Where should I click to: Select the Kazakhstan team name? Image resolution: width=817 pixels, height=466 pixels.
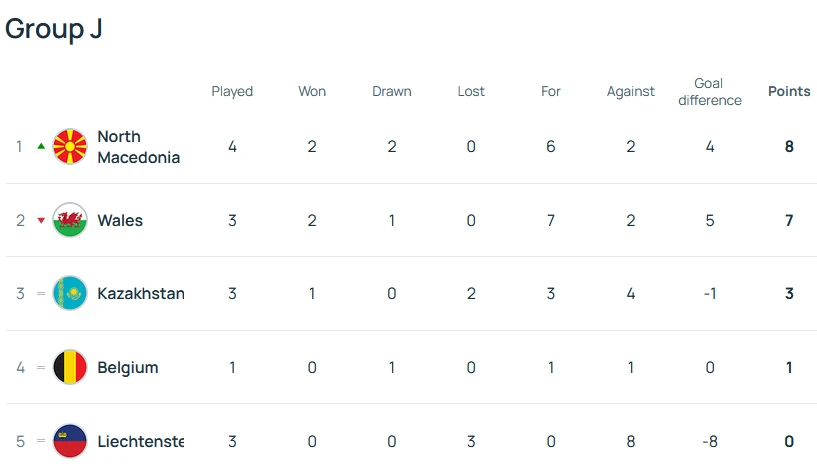click(140, 294)
